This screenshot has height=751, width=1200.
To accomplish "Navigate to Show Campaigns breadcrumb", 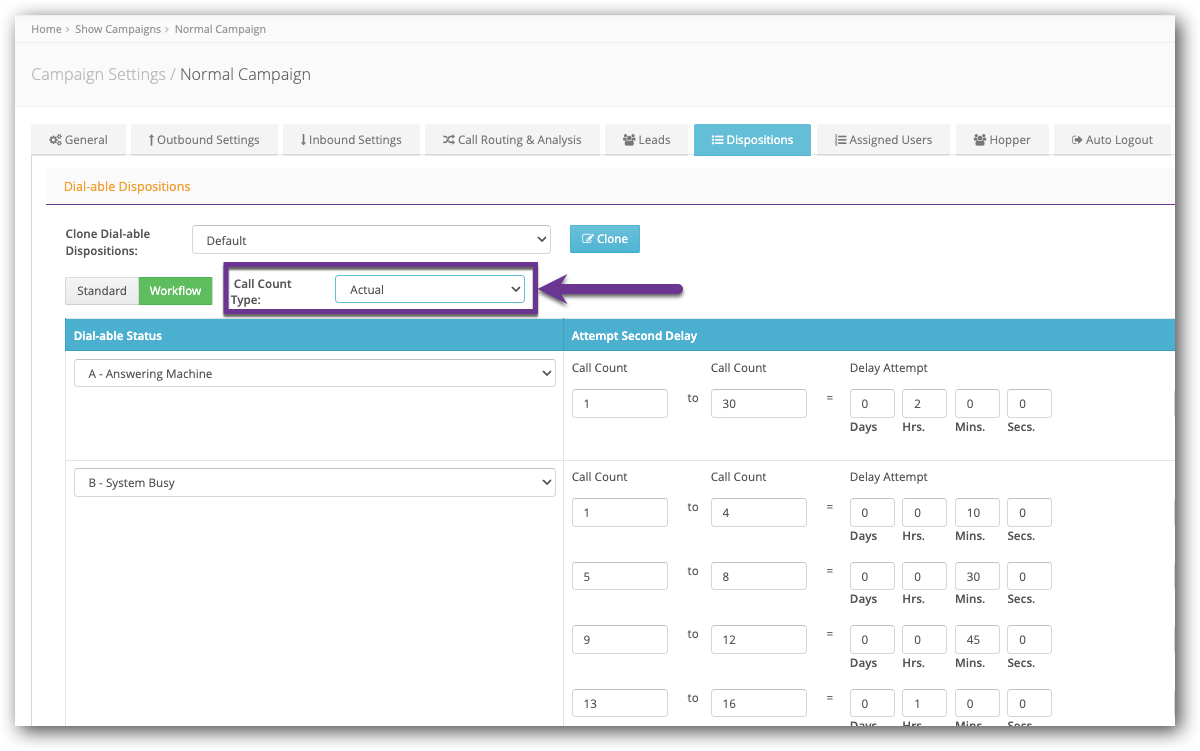I will coord(118,29).
